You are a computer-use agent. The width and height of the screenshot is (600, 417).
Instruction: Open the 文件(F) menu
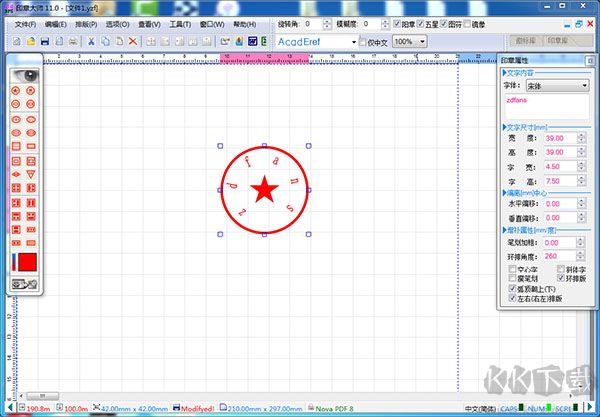(x=25, y=23)
